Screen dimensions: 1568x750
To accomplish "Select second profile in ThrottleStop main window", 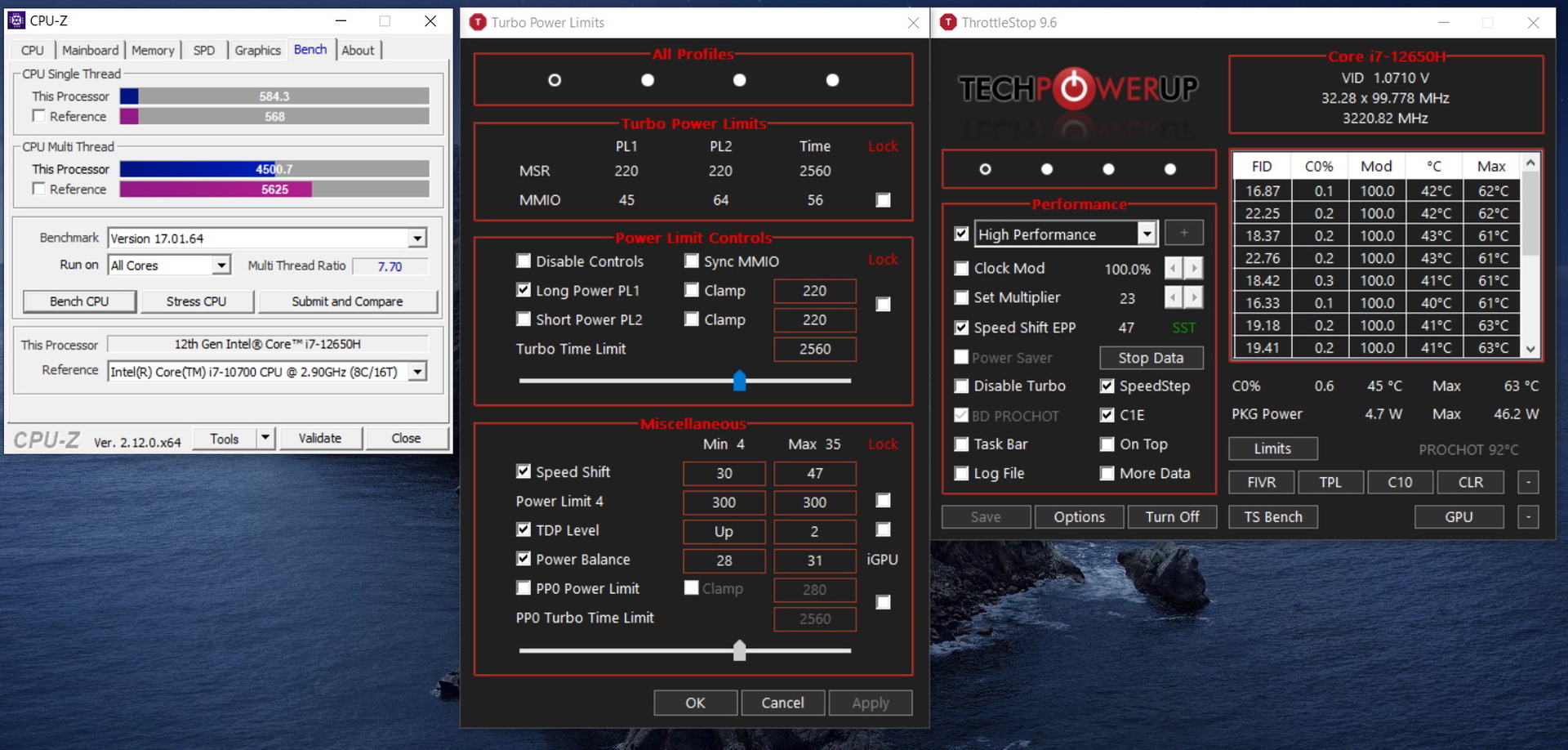I will click(x=1047, y=169).
